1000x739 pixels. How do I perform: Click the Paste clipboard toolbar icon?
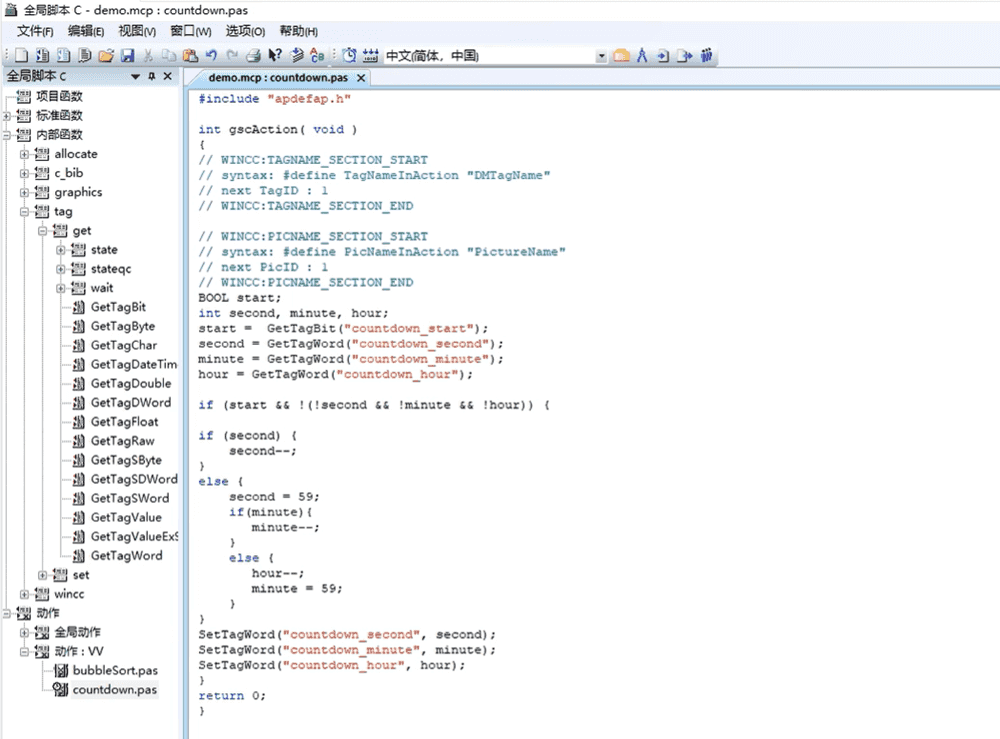click(x=189, y=56)
